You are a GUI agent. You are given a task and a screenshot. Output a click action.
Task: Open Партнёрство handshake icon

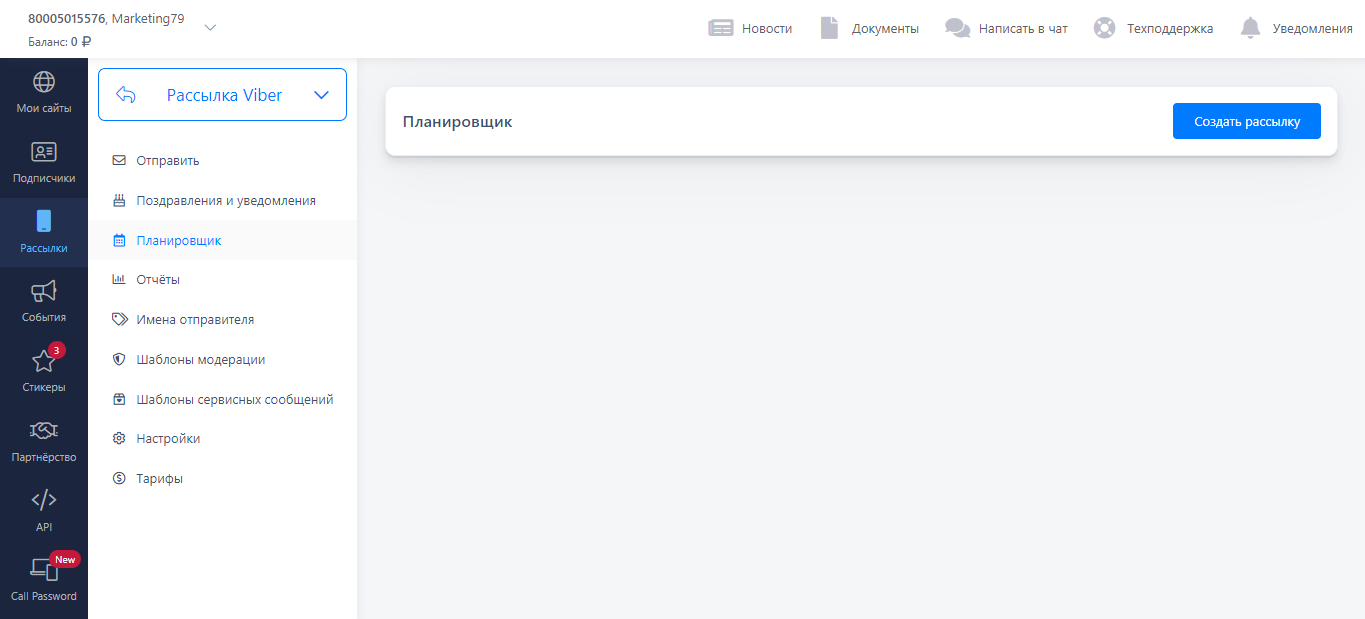coord(44,431)
